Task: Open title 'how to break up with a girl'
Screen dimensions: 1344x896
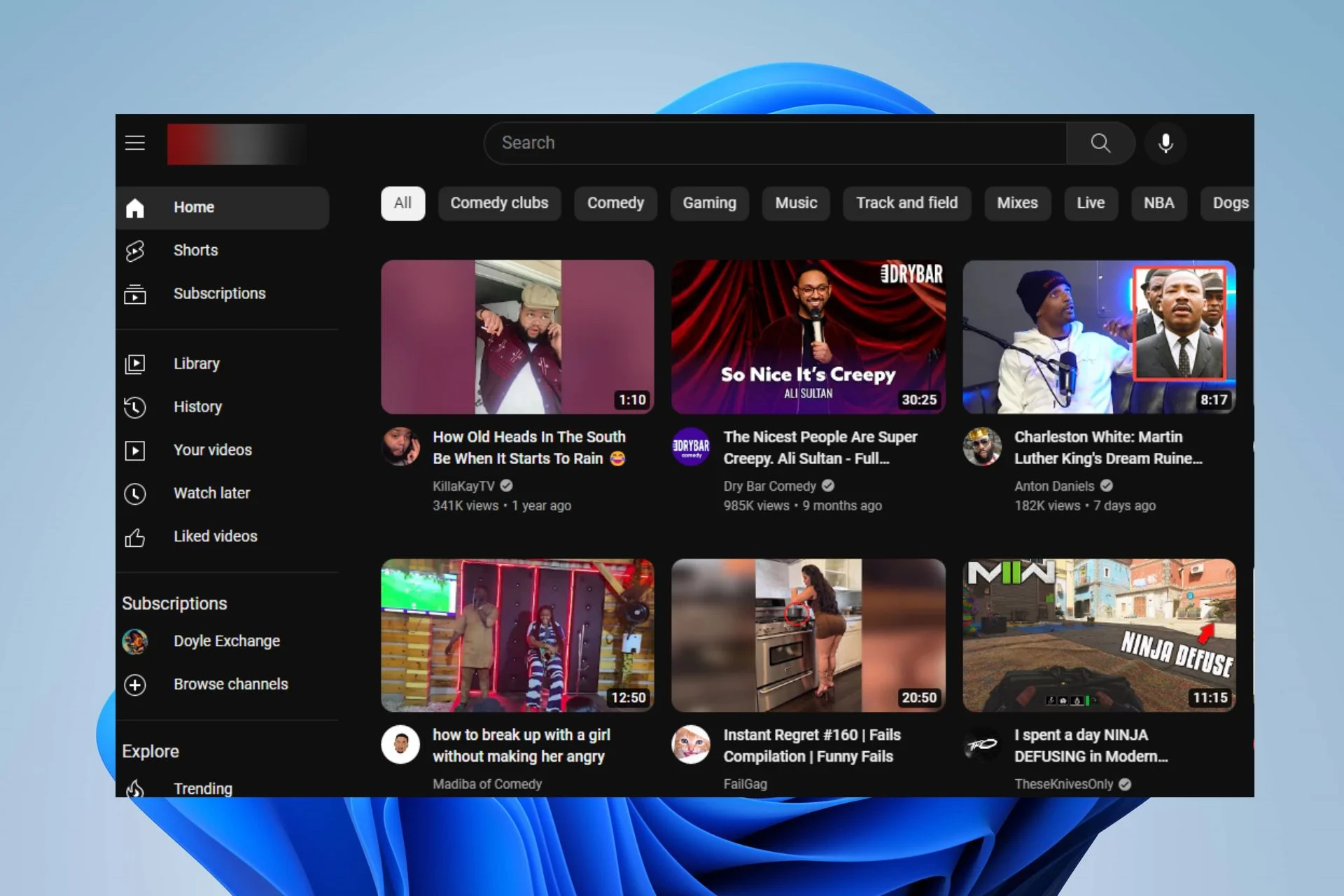Action: tap(521, 745)
